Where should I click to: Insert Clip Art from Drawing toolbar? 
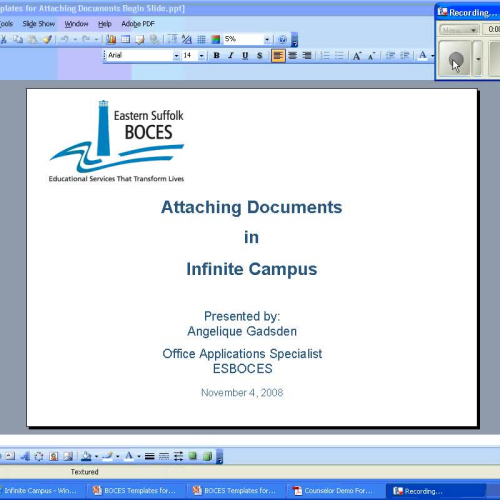(x=54, y=456)
